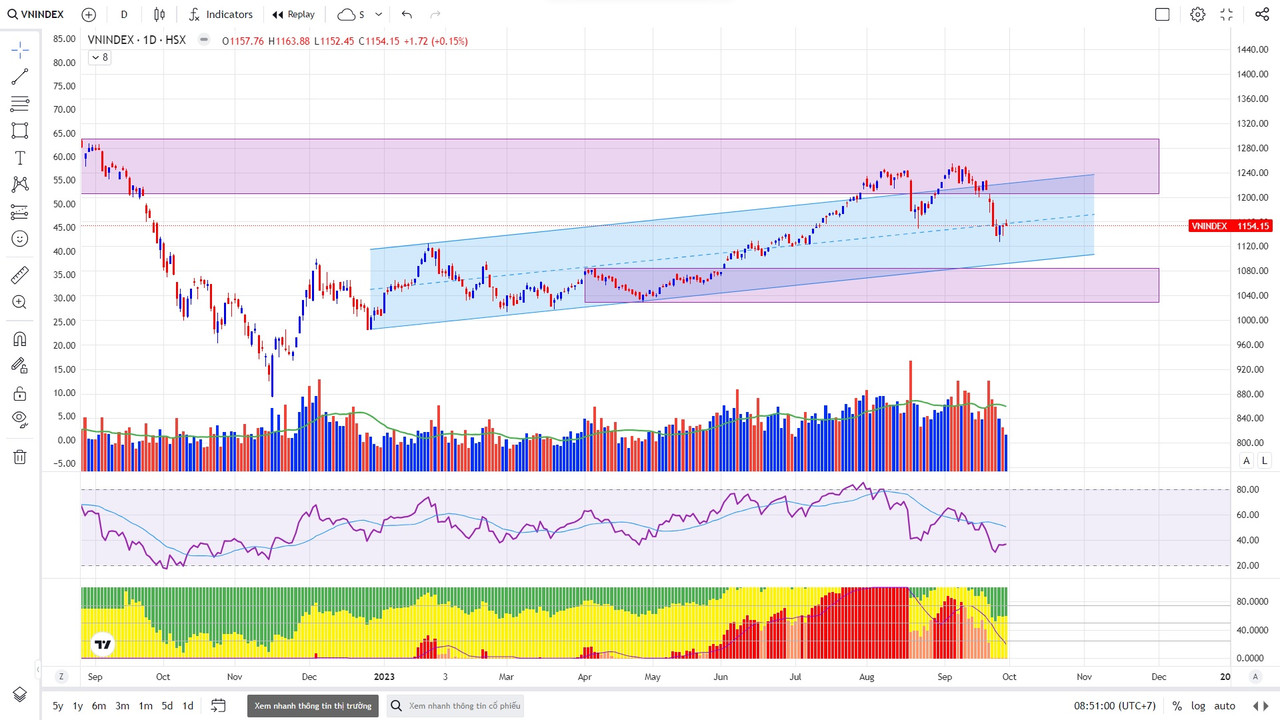Select the ruler measure tool
The image size is (1280, 720).
tap(20, 275)
